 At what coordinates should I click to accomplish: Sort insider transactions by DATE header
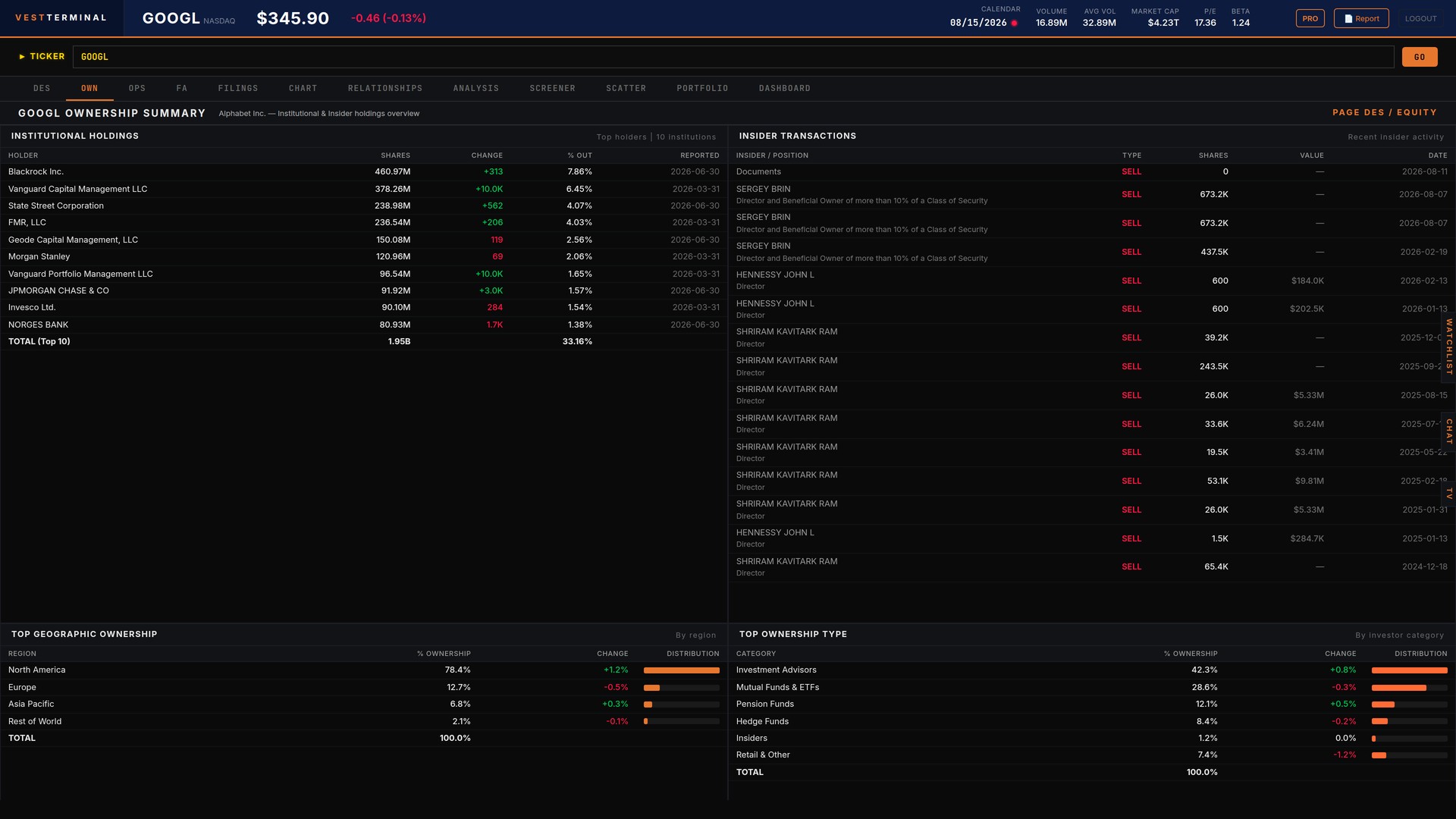(1438, 155)
